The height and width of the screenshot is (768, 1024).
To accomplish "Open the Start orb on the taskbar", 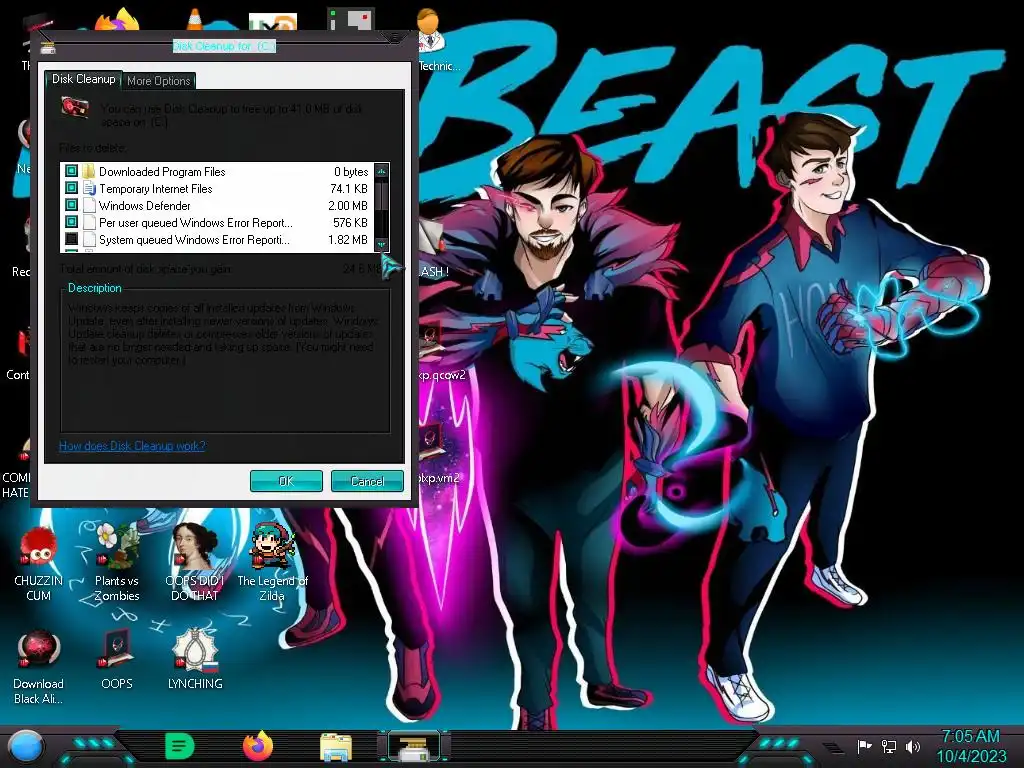I will [26, 747].
